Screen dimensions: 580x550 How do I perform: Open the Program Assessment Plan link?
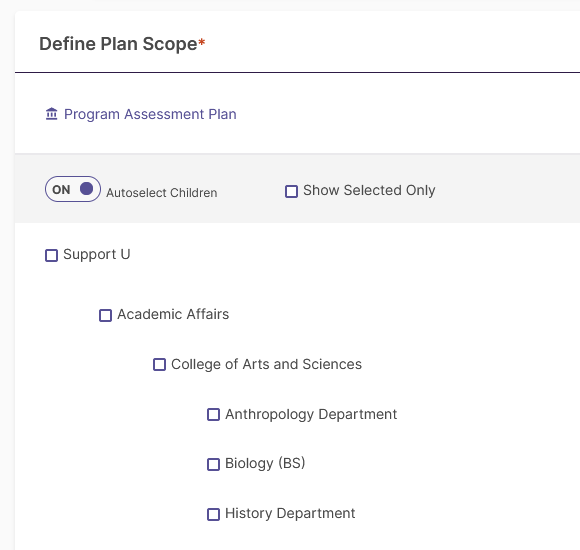[150, 114]
